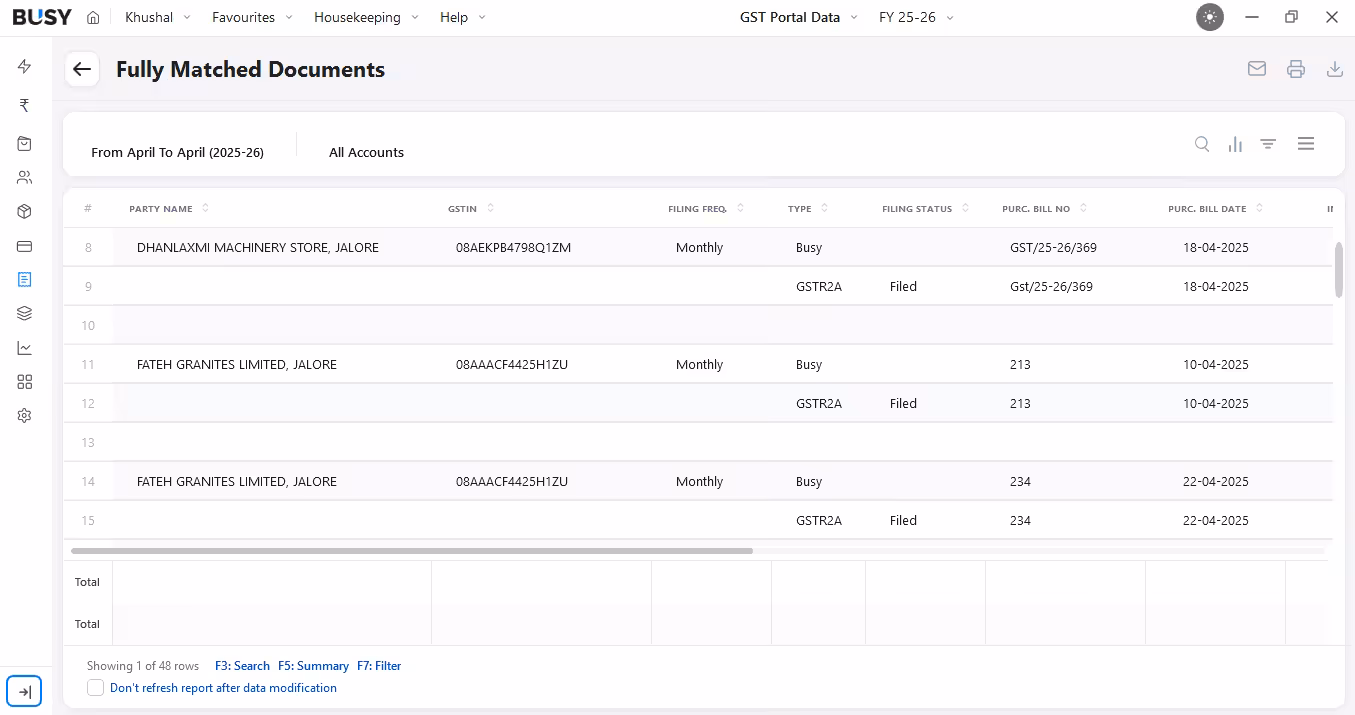Click the shopping bag sidebar icon
The image size is (1355, 715).
(25, 144)
